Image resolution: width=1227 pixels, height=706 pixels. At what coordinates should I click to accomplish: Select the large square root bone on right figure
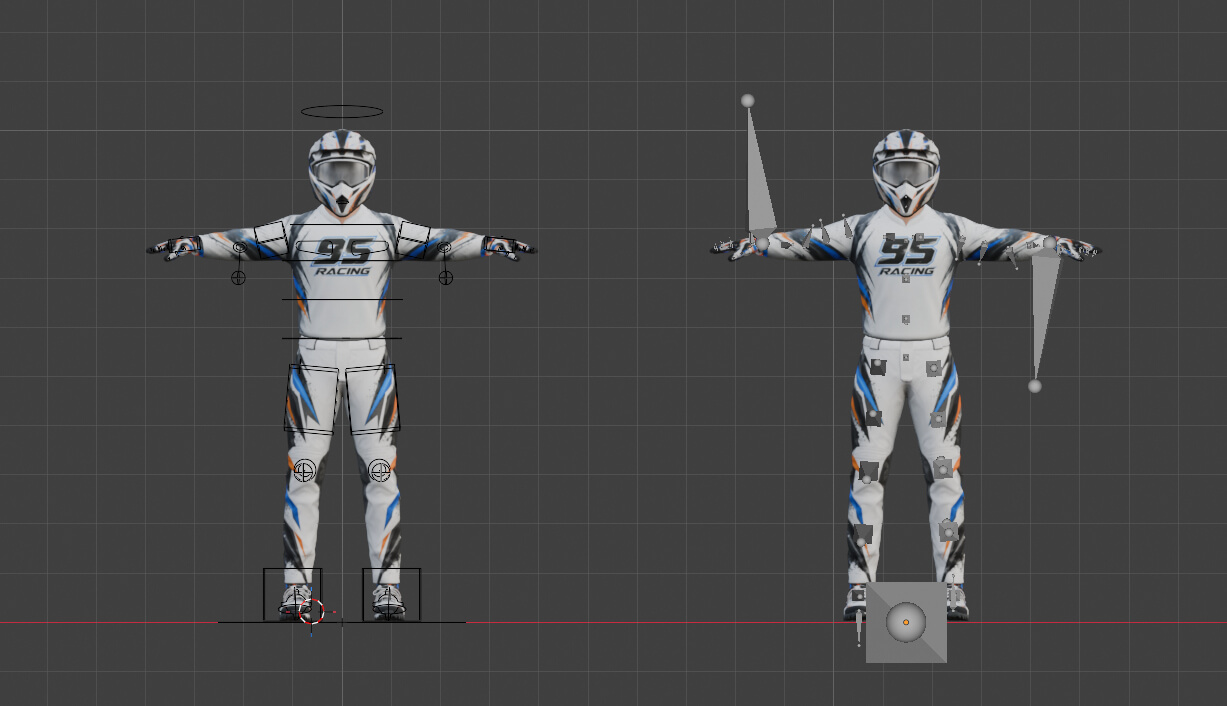(906, 622)
